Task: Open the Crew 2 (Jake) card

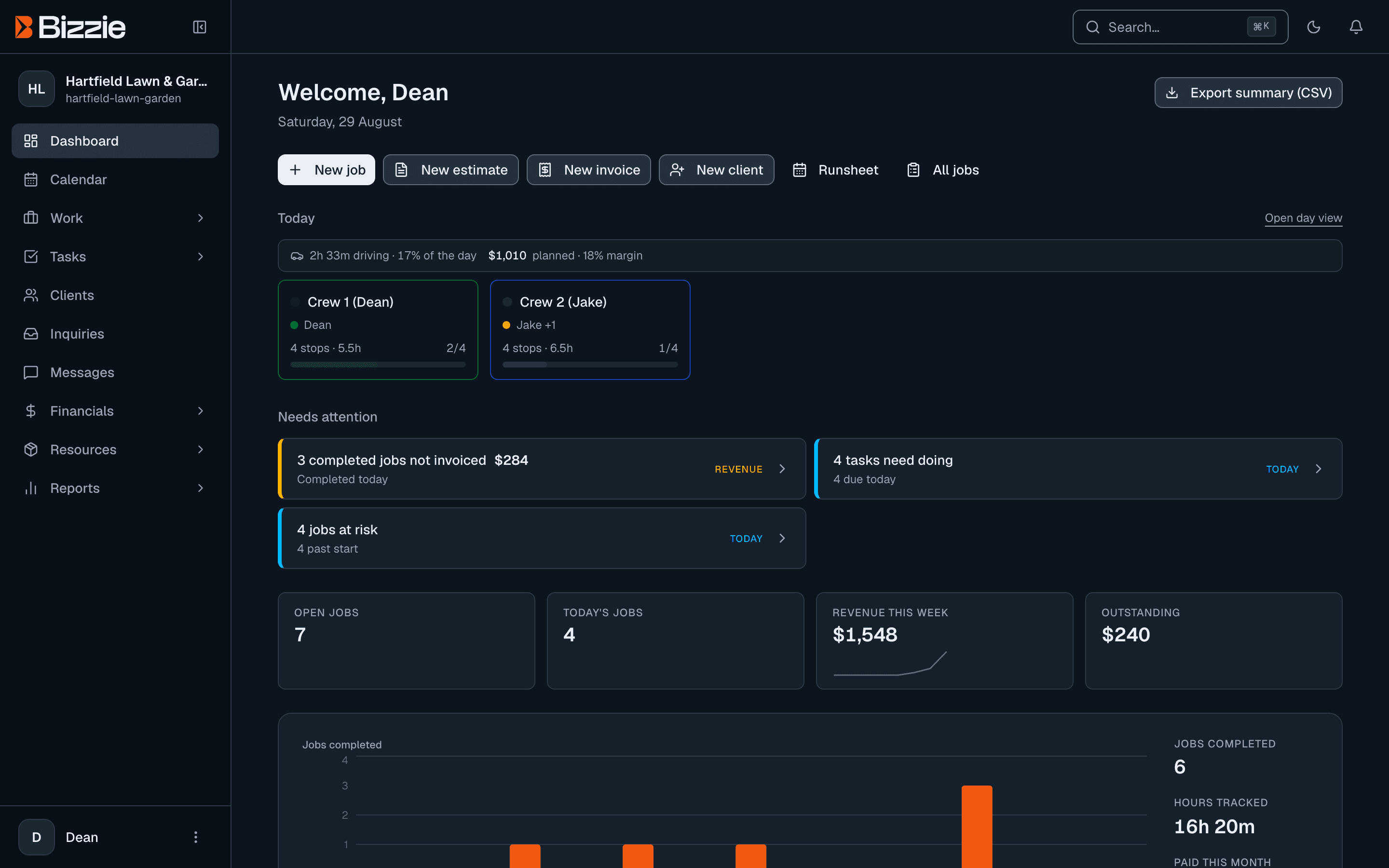Action: (590, 329)
